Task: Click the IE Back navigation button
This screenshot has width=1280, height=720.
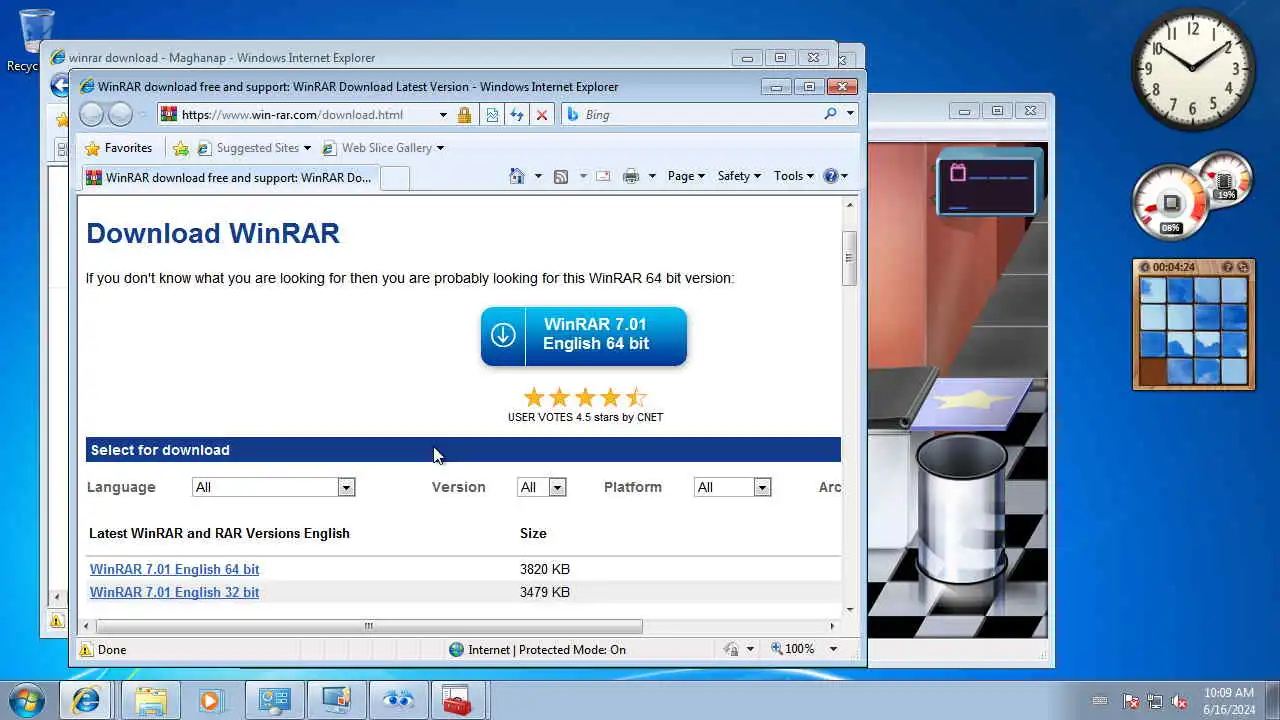Action: pyautogui.click(x=91, y=114)
